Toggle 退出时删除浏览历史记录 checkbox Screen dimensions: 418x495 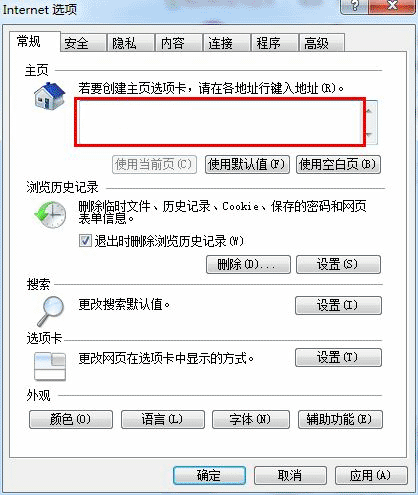pos(85,240)
